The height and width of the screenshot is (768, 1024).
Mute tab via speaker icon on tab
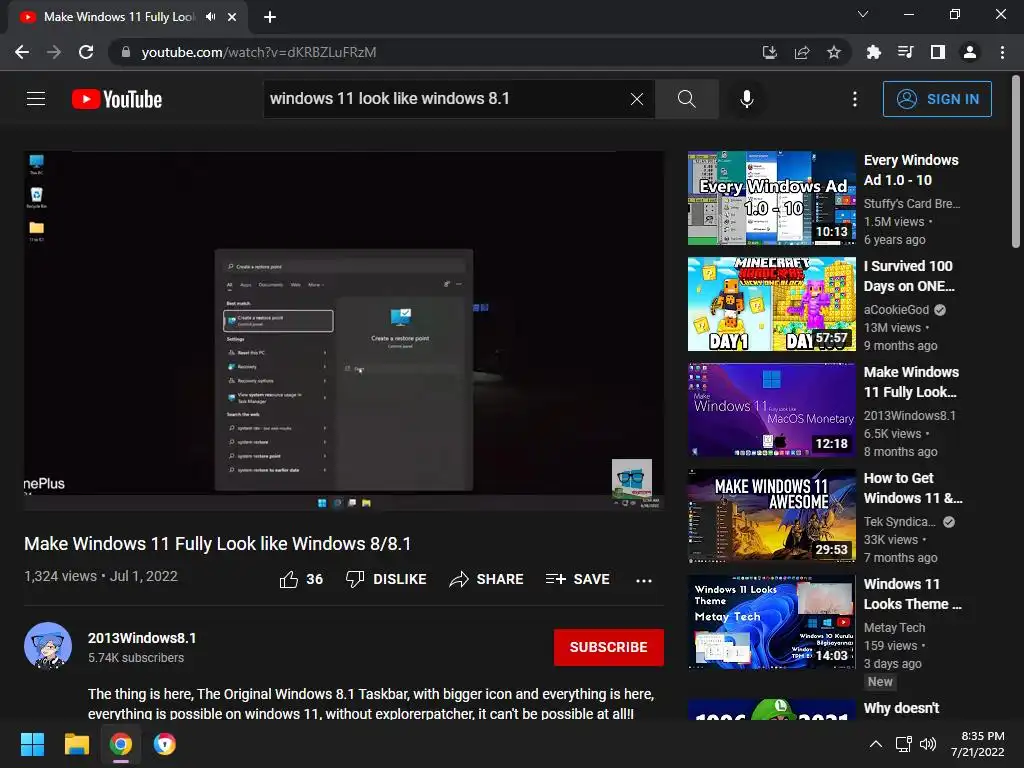[210, 17]
